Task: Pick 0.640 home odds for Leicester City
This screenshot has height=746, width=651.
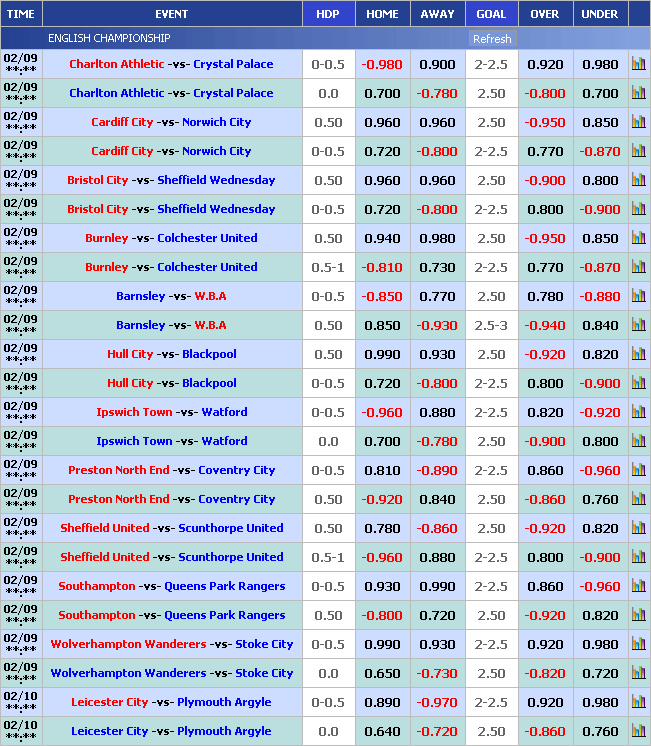Action: [x=382, y=731]
